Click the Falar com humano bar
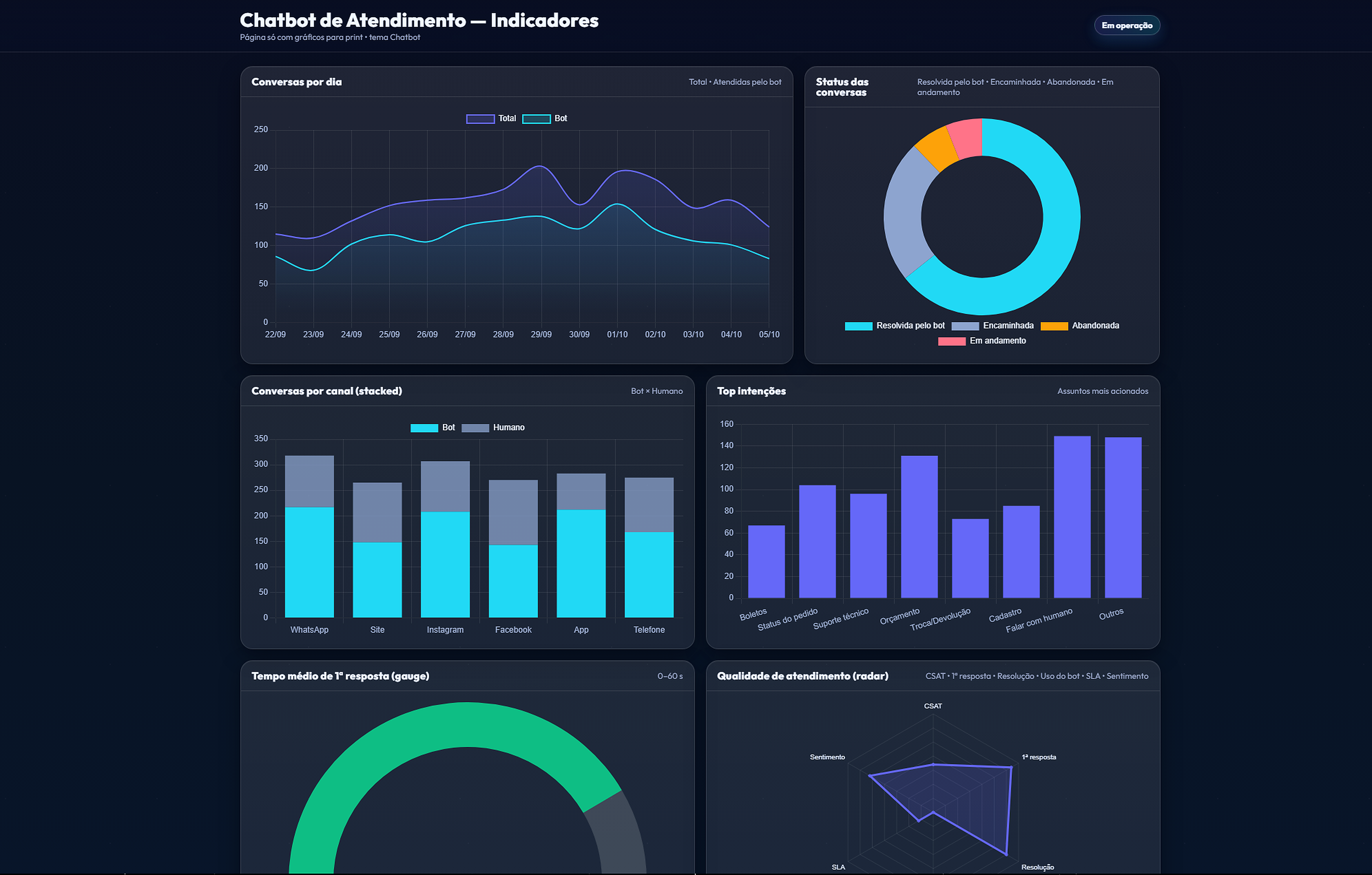Viewport: 1372px width, 875px height. point(1072,517)
